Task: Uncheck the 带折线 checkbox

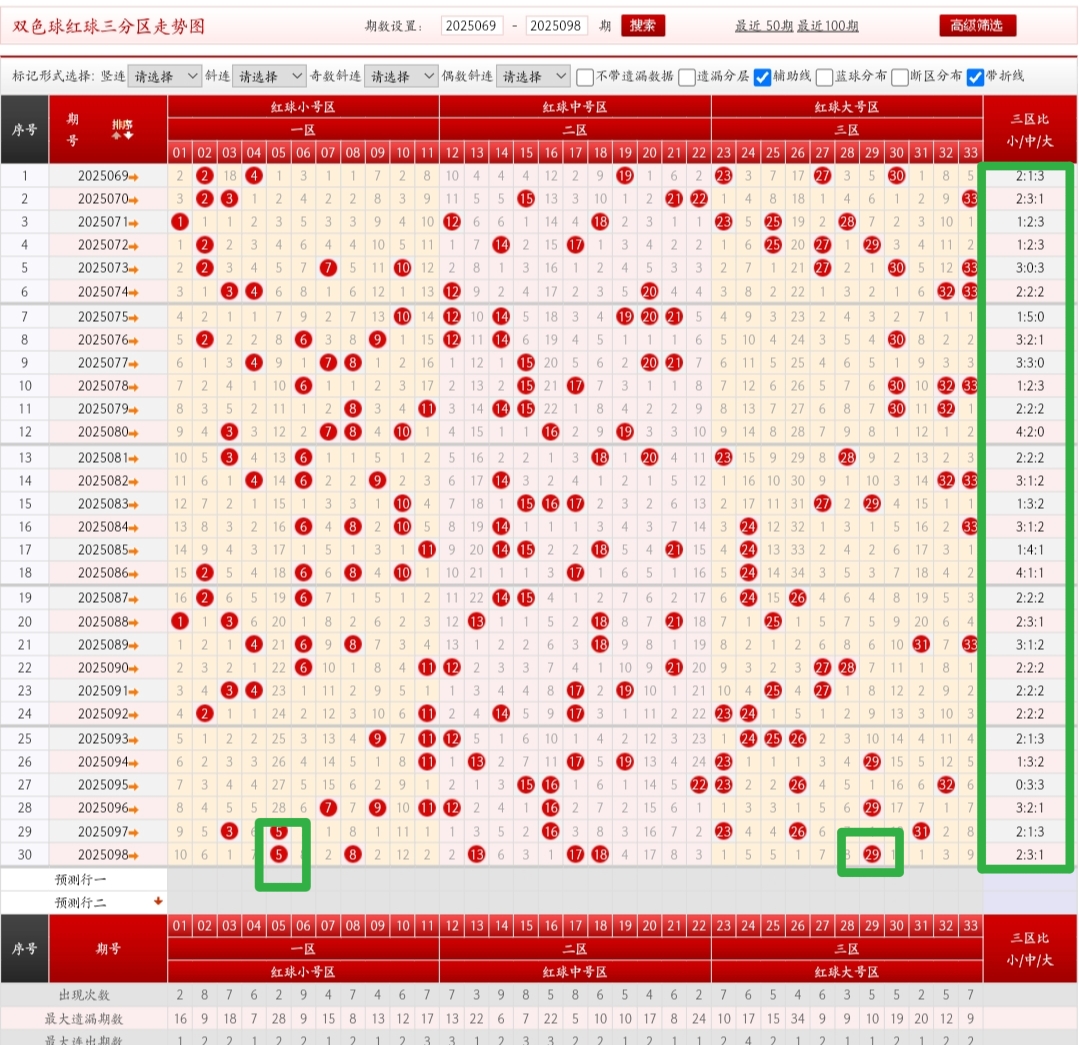Action: click(x=975, y=77)
